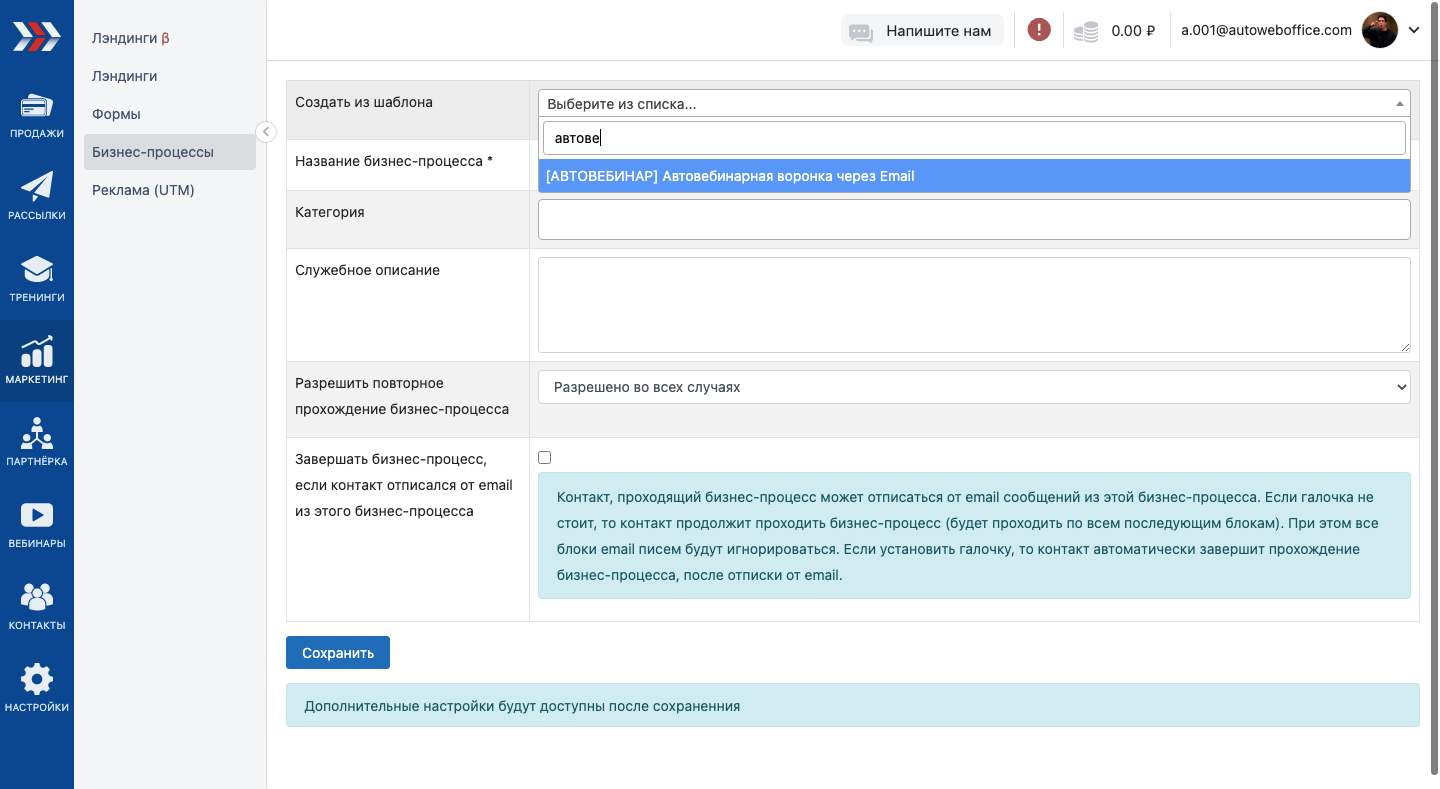Open the Партнёрка affiliate icon

click(x=37, y=434)
